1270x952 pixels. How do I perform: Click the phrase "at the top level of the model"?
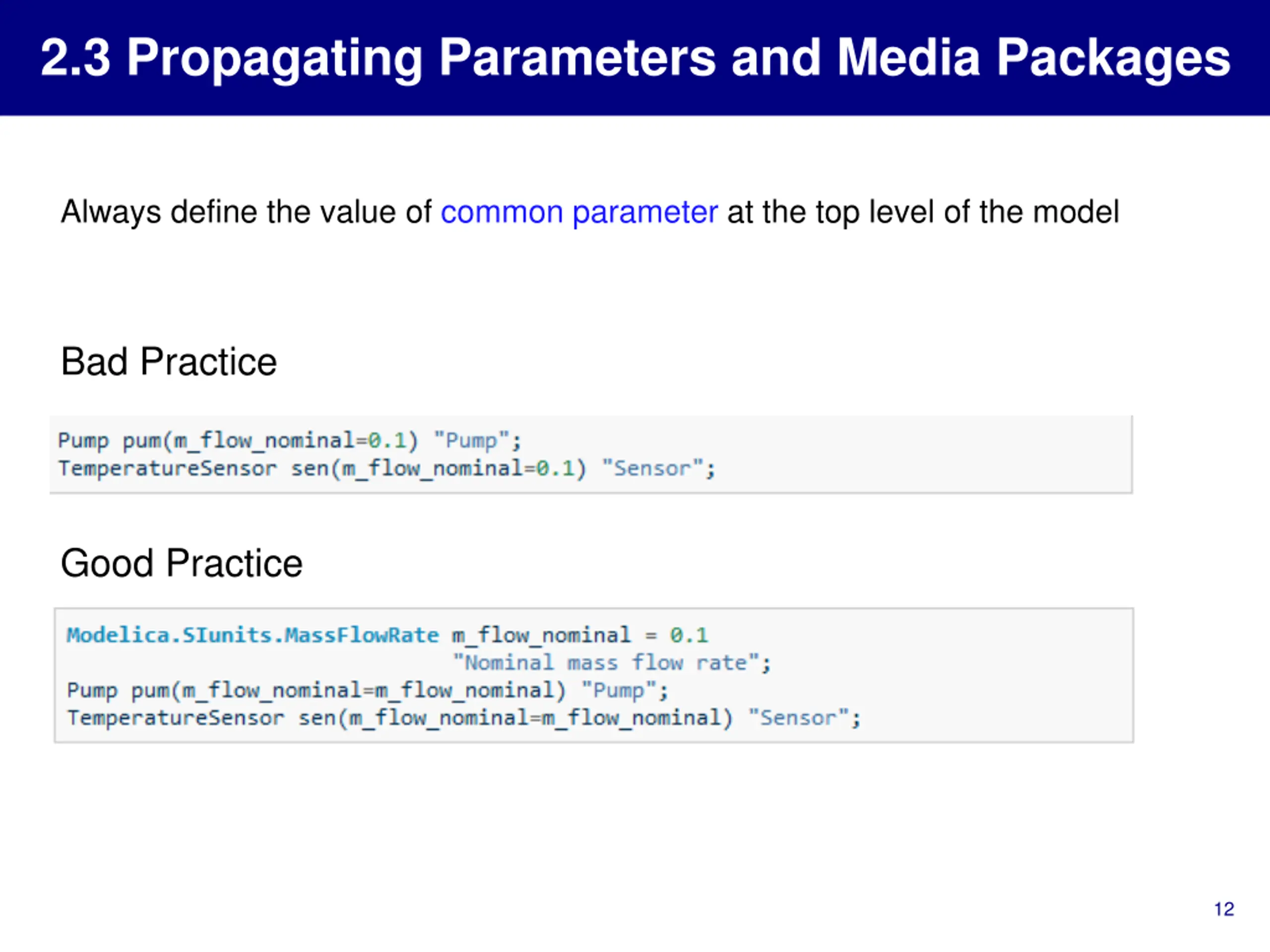[x=923, y=212]
